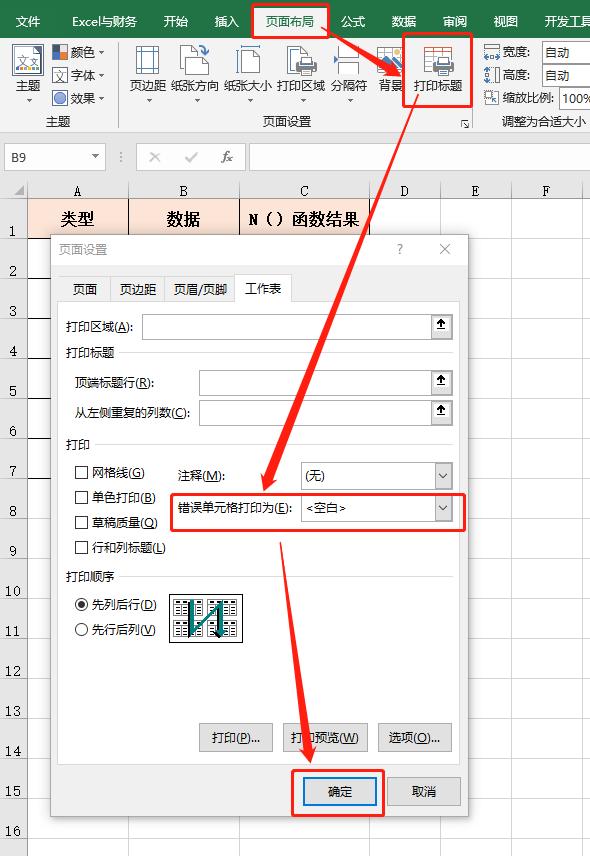Image resolution: width=590 pixels, height=856 pixels.
Task: Open the 字体 theme fonts menu
Action: tap(78, 75)
